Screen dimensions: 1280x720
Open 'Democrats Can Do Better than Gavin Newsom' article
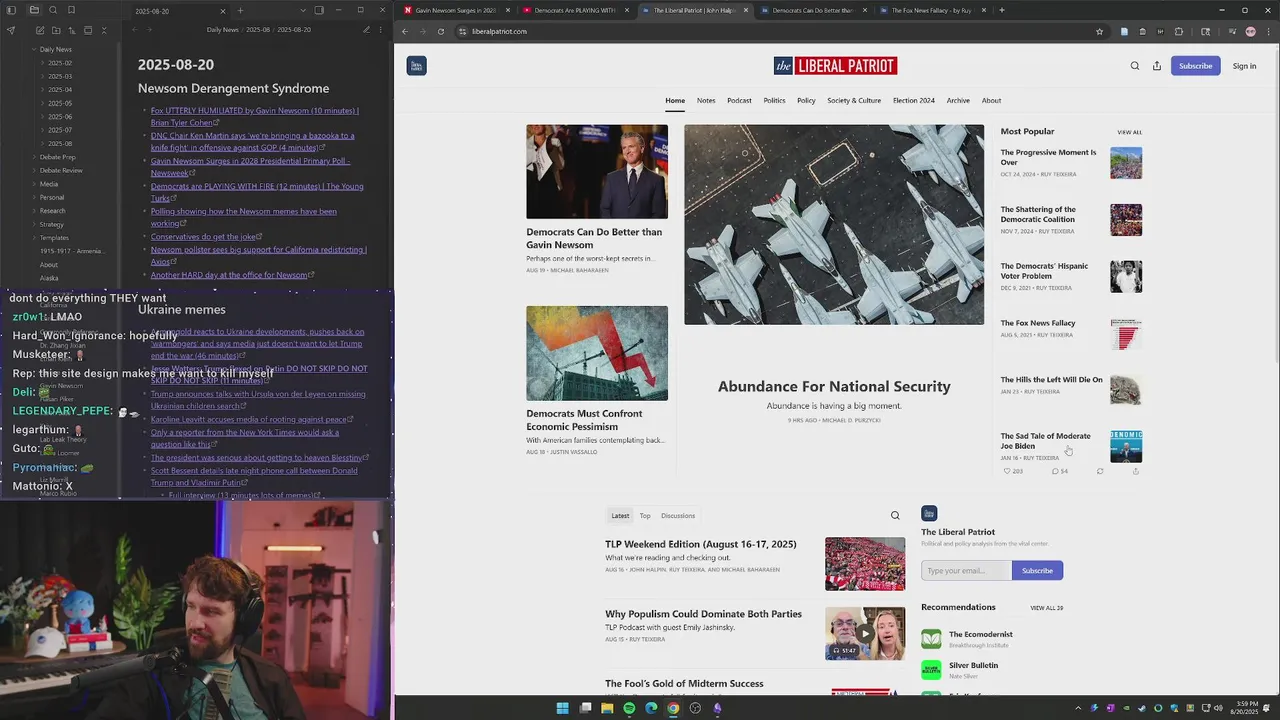[594, 238]
